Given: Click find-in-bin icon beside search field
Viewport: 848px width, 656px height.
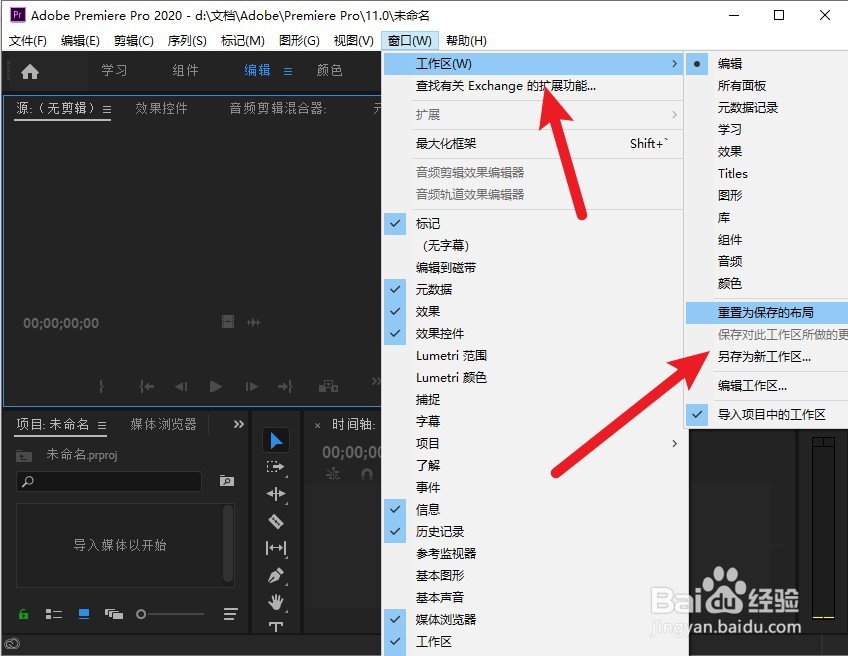Looking at the screenshot, I should 227,481.
